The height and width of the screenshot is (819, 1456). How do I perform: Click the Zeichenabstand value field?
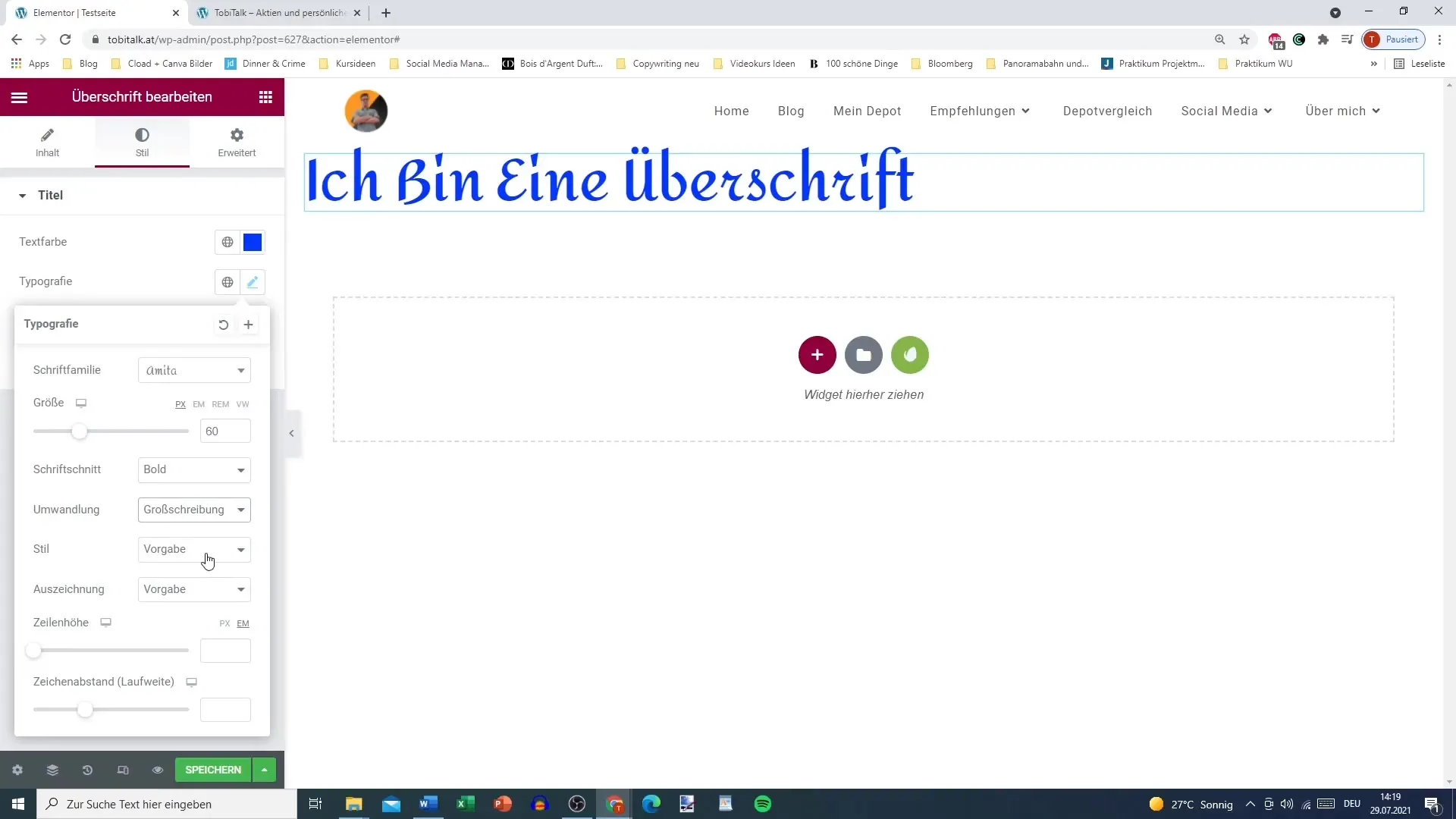tap(225, 710)
